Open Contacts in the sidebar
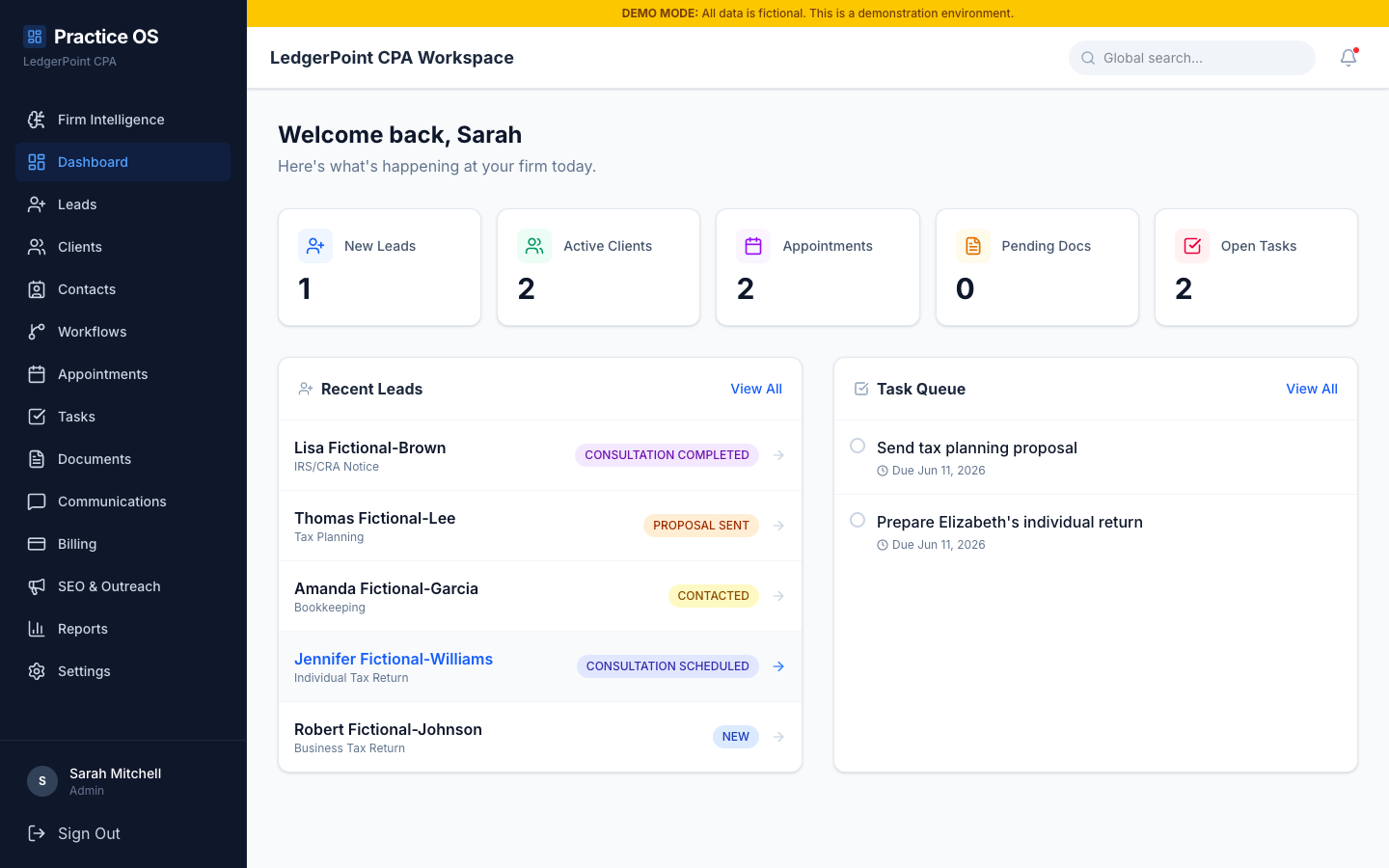This screenshot has width=1389, height=868. 123,289
